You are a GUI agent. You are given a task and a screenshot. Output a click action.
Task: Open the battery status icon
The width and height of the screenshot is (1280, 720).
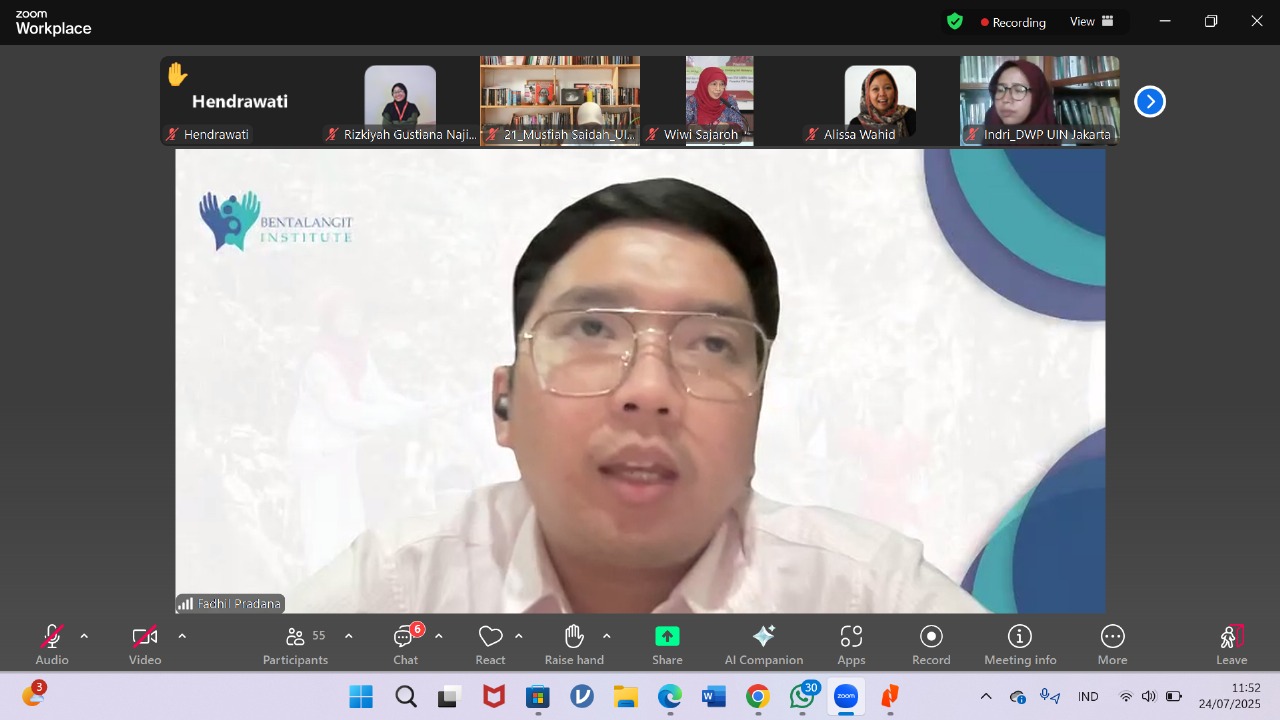pos(1173,696)
